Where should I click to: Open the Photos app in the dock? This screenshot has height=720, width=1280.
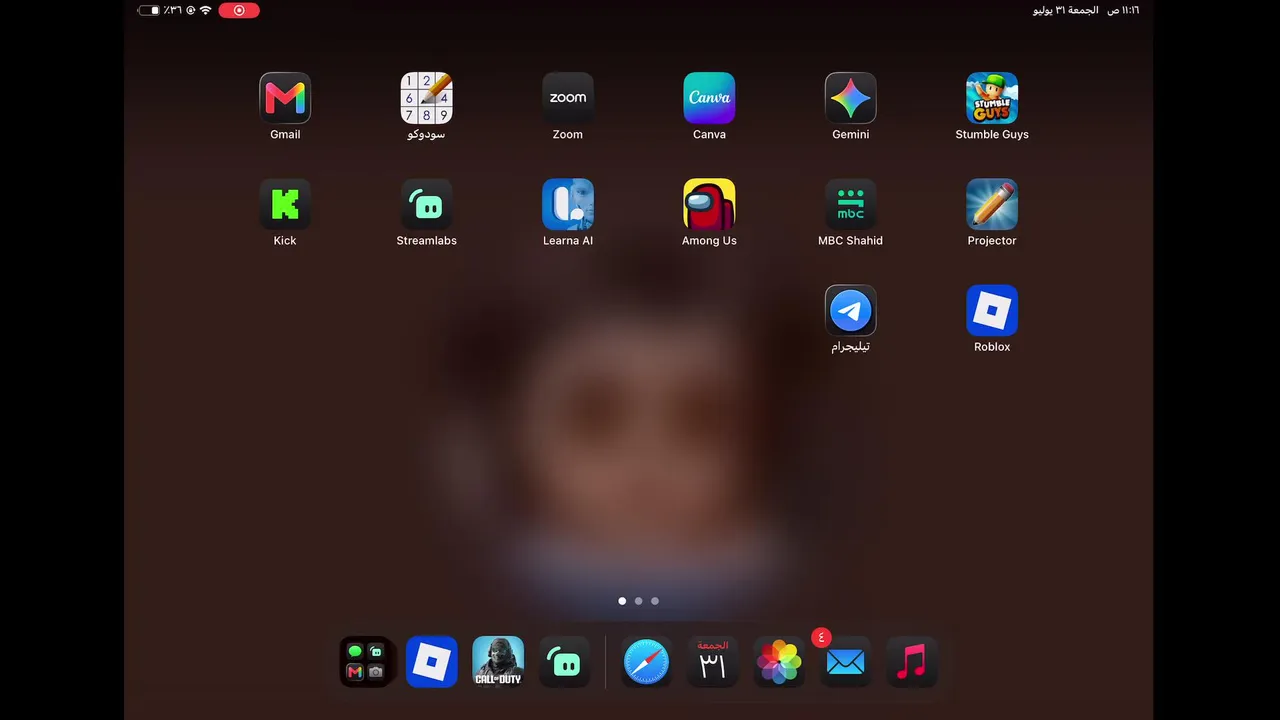[779, 662]
